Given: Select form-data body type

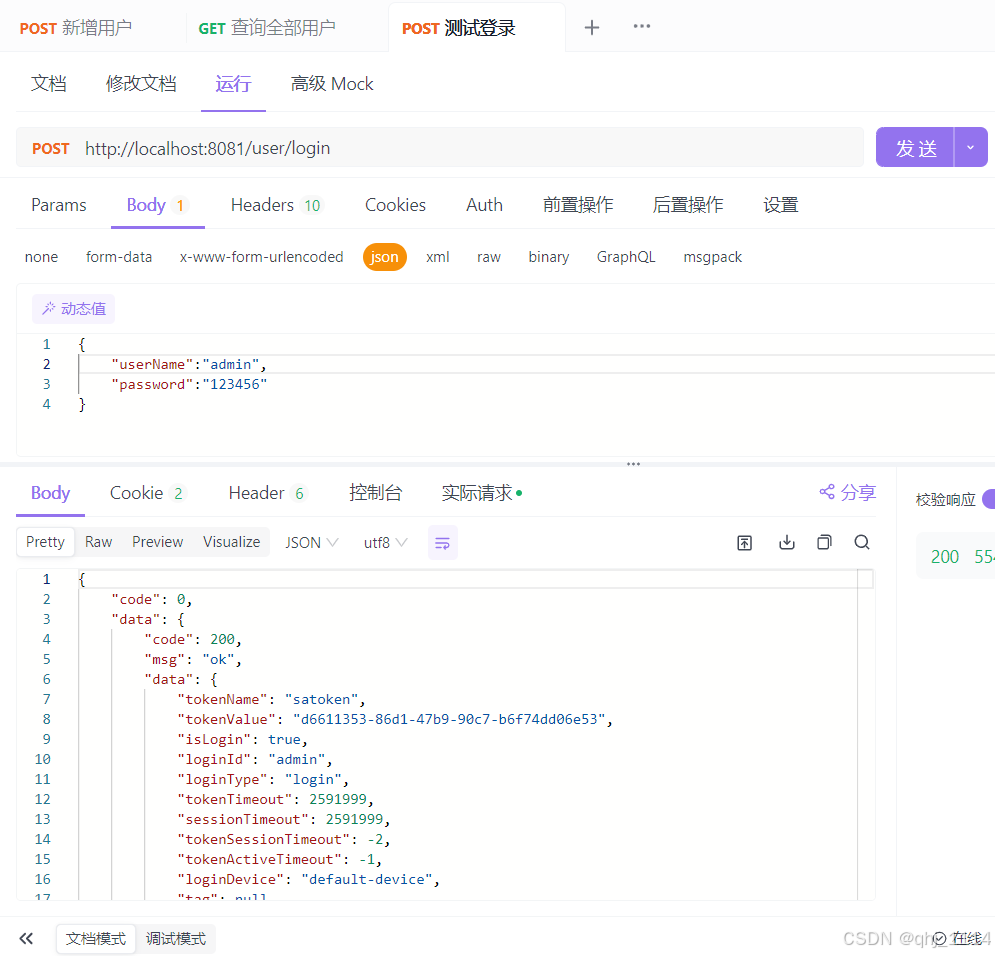Looking at the screenshot, I should (119, 257).
